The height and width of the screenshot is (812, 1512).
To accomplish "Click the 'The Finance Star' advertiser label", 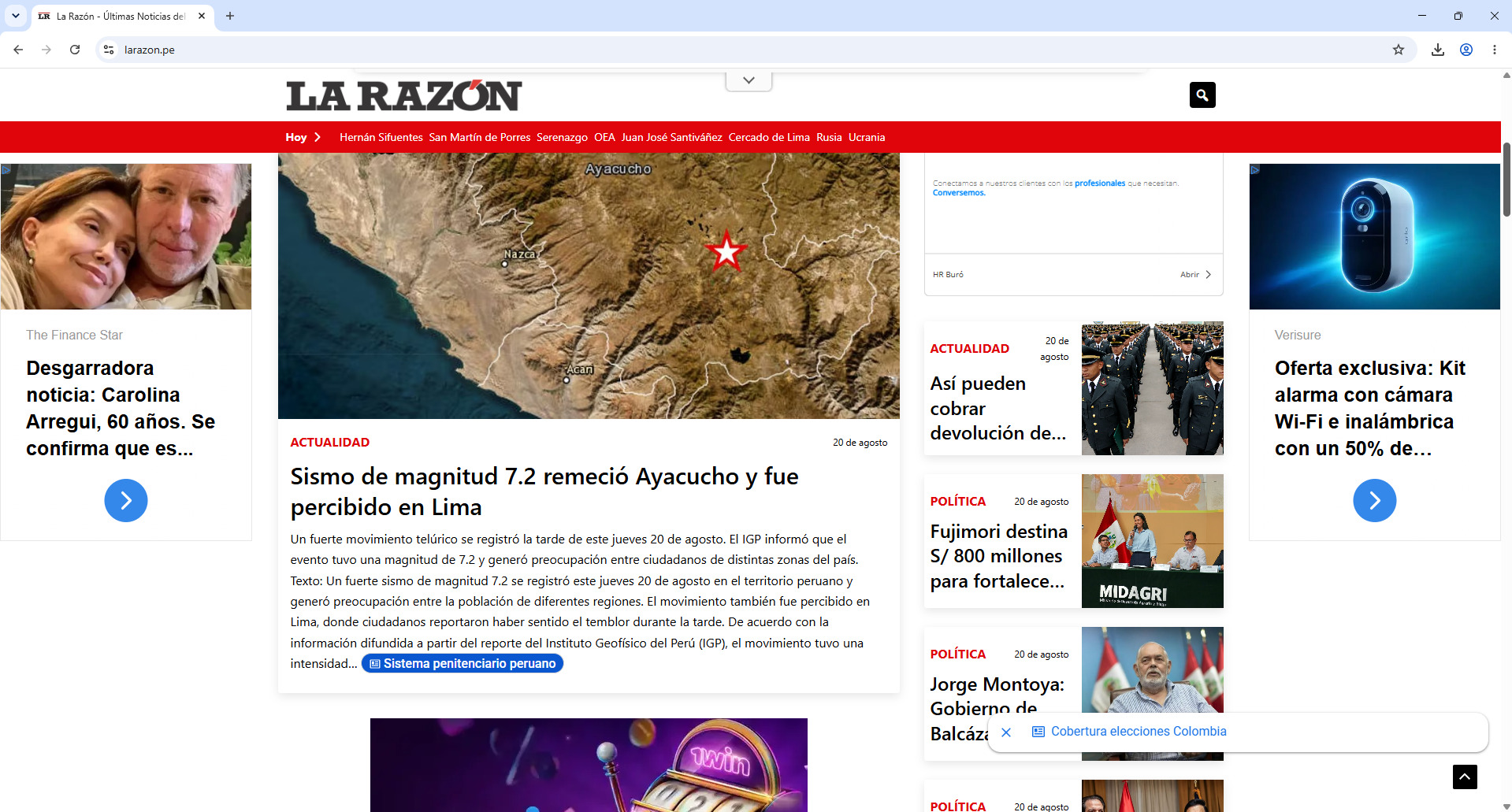I will pyautogui.click(x=75, y=336).
